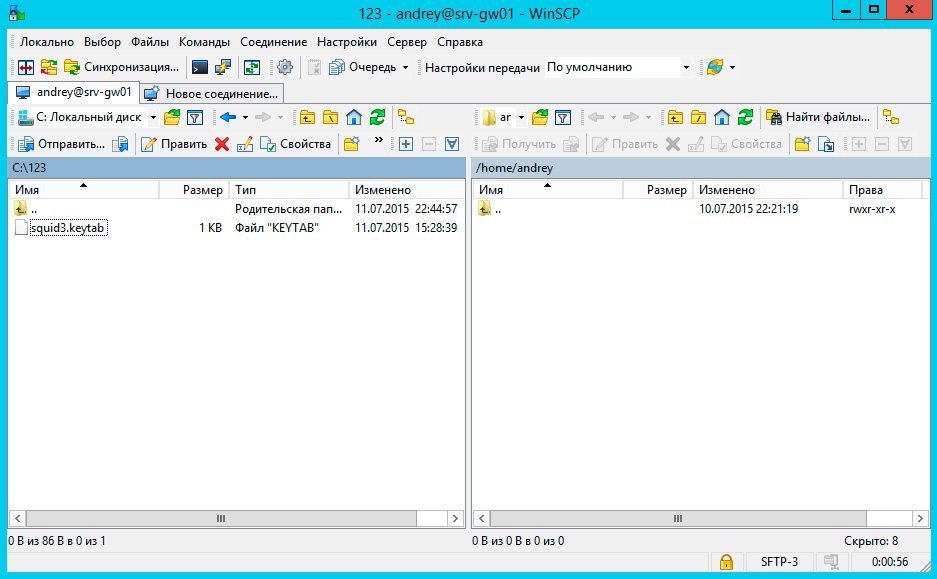937x579 pixels.
Task: Click the local rename icon
Action: click(x=244, y=144)
